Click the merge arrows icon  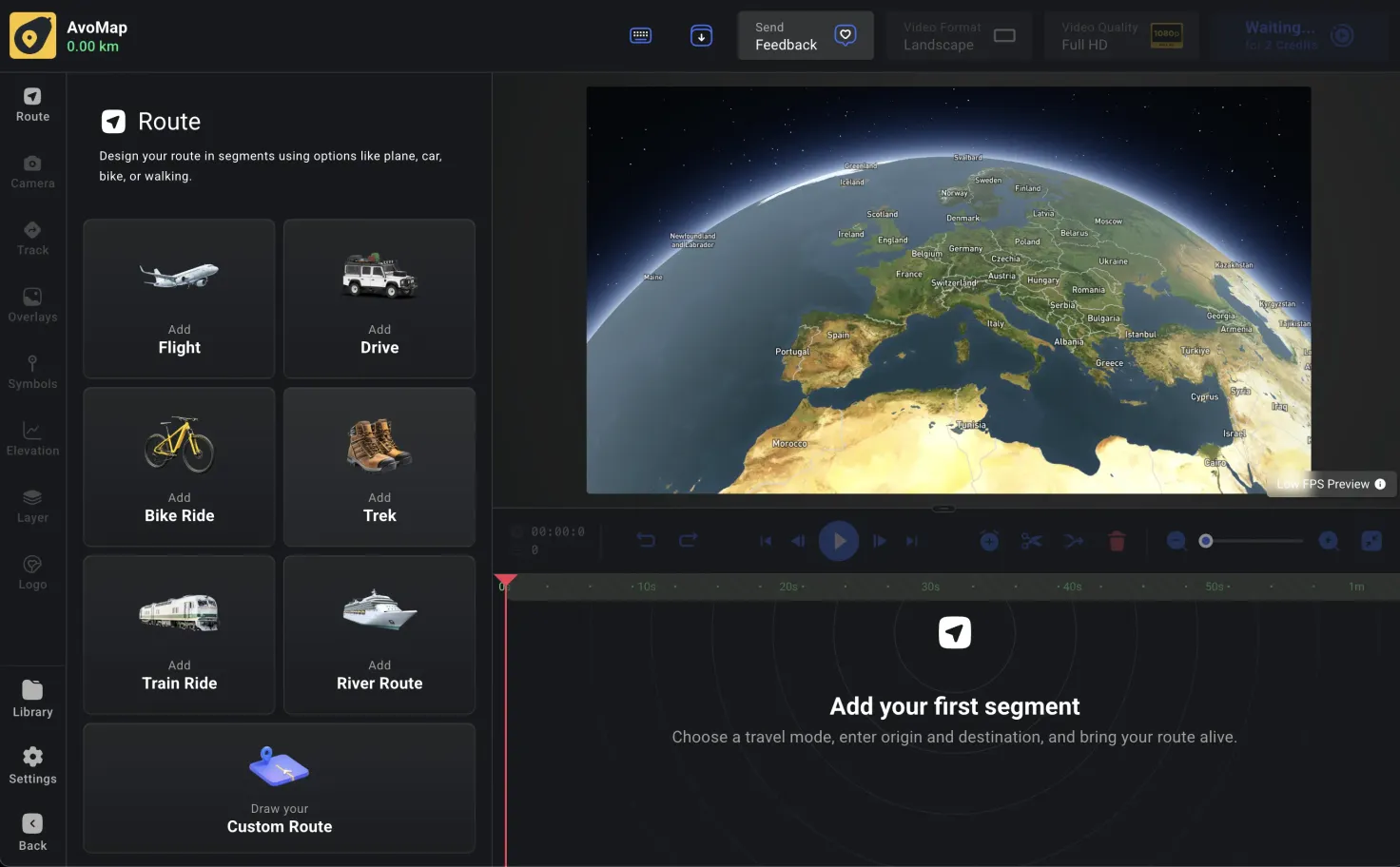click(x=1074, y=541)
